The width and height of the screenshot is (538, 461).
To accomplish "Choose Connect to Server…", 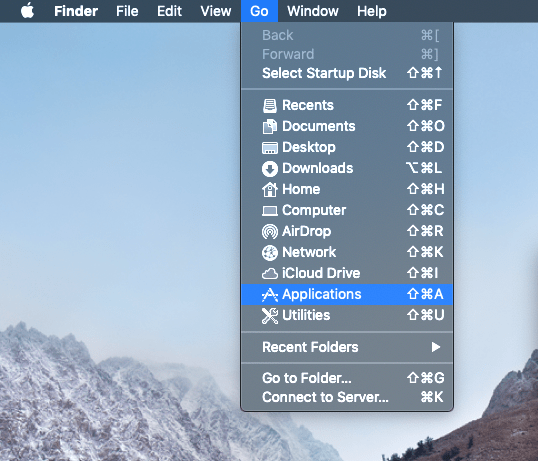I will click(x=347, y=397).
